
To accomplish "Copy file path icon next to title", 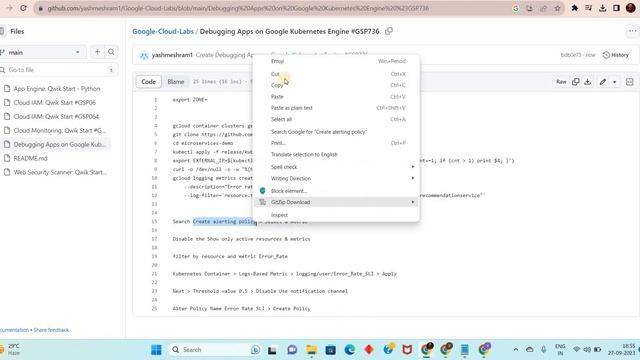I will 389,31.
